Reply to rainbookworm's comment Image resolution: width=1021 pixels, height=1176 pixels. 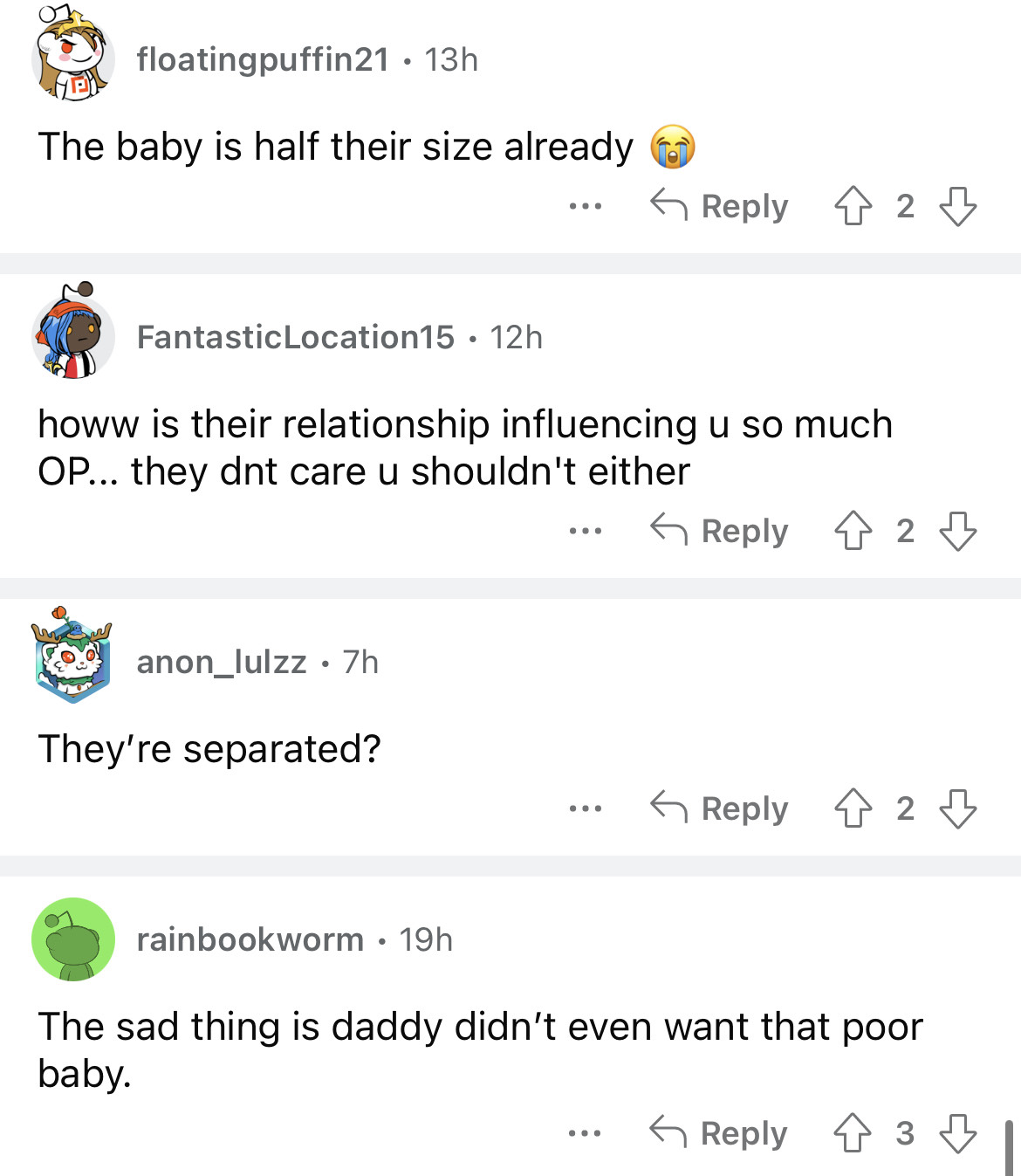719,1133
